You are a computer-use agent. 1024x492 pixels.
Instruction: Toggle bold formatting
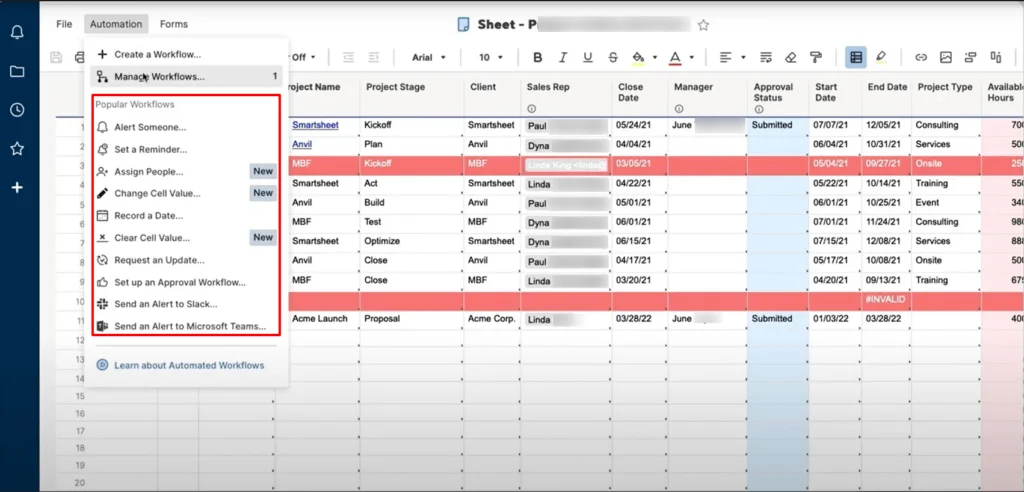pyautogui.click(x=538, y=58)
